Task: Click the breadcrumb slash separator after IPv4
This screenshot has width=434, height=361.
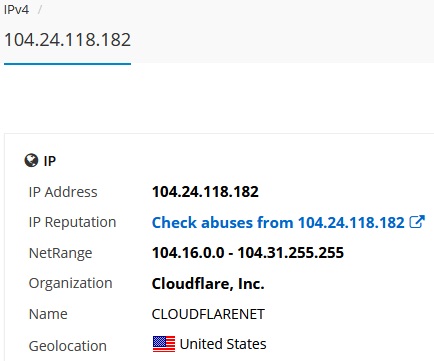Action: [40, 9]
